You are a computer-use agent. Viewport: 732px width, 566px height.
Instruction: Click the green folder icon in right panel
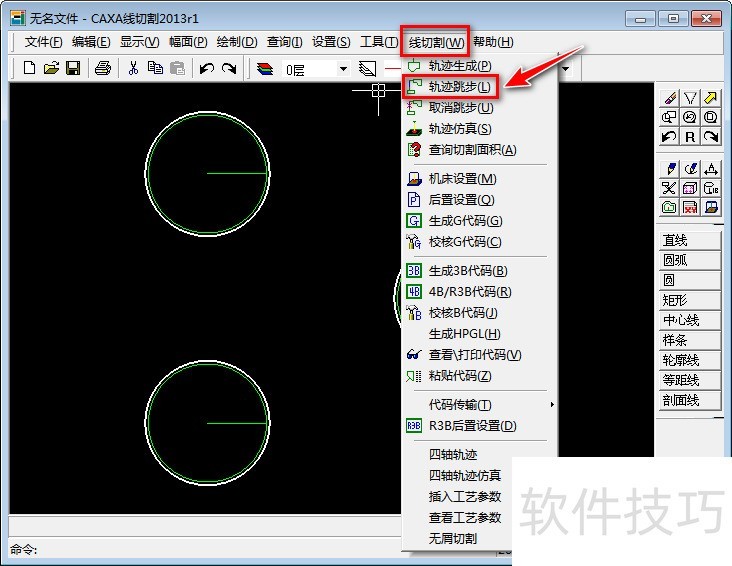coord(669,207)
